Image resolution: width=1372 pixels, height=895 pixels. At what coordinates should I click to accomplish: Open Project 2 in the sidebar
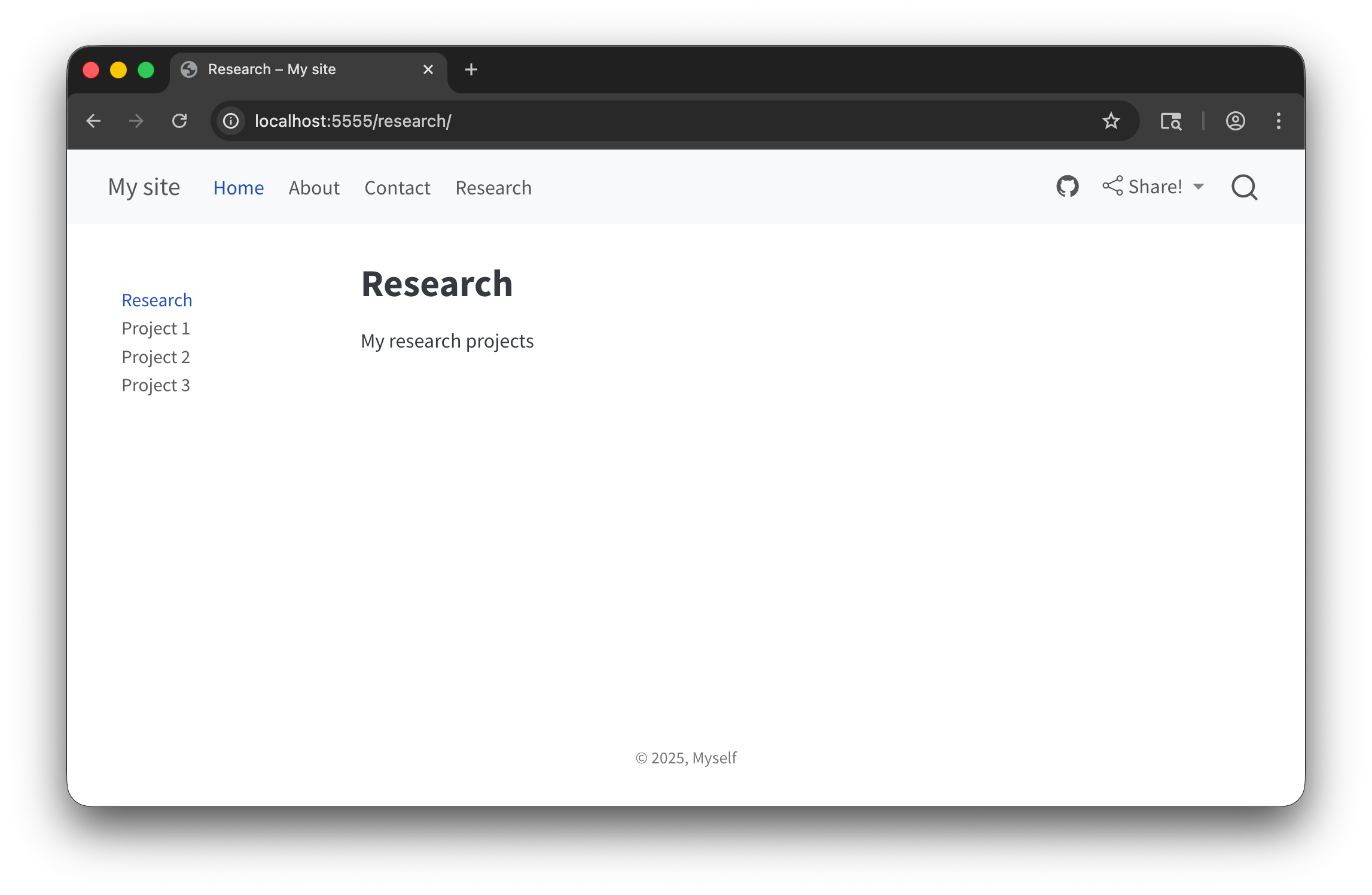pos(156,357)
